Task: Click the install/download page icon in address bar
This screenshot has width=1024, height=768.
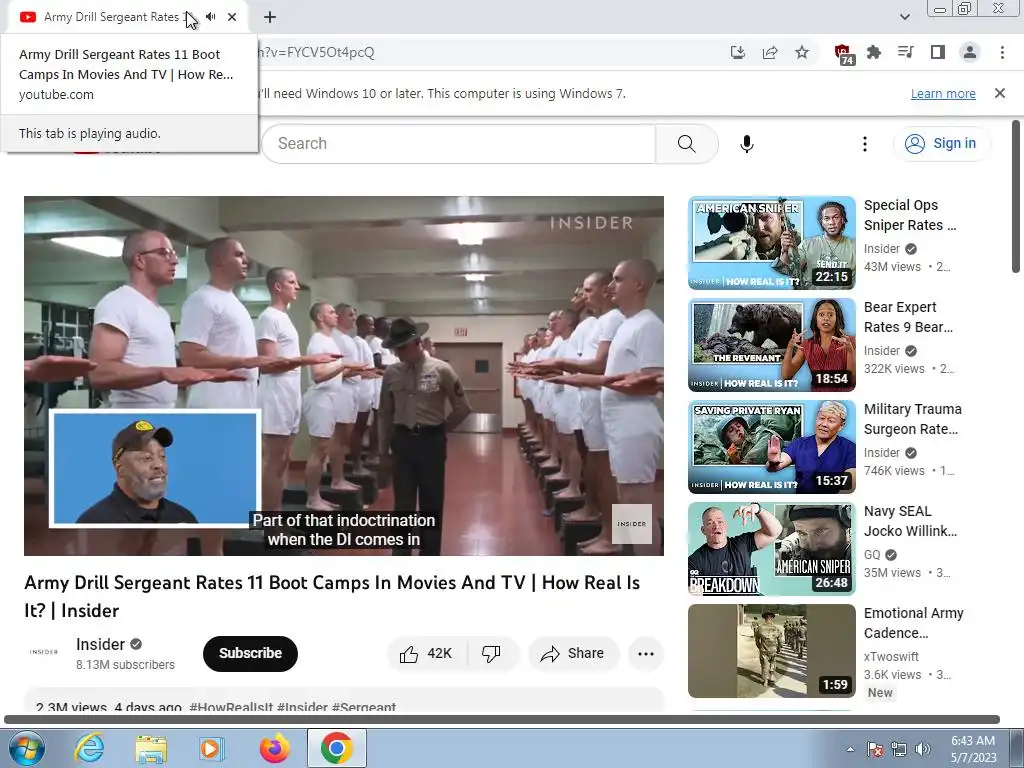Action: click(738, 53)
